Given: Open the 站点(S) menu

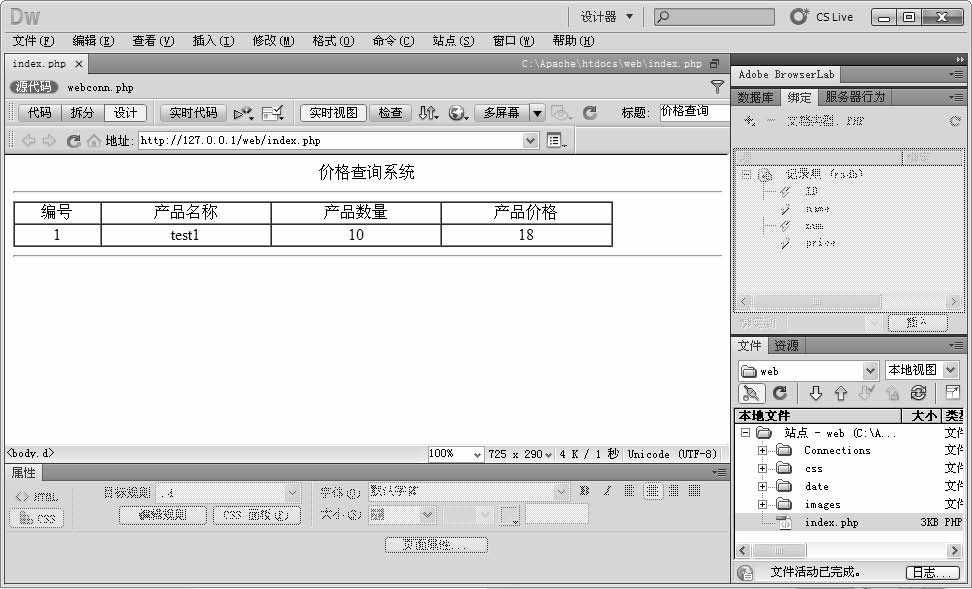Looking at the screenshot, I should click(453, 41).
